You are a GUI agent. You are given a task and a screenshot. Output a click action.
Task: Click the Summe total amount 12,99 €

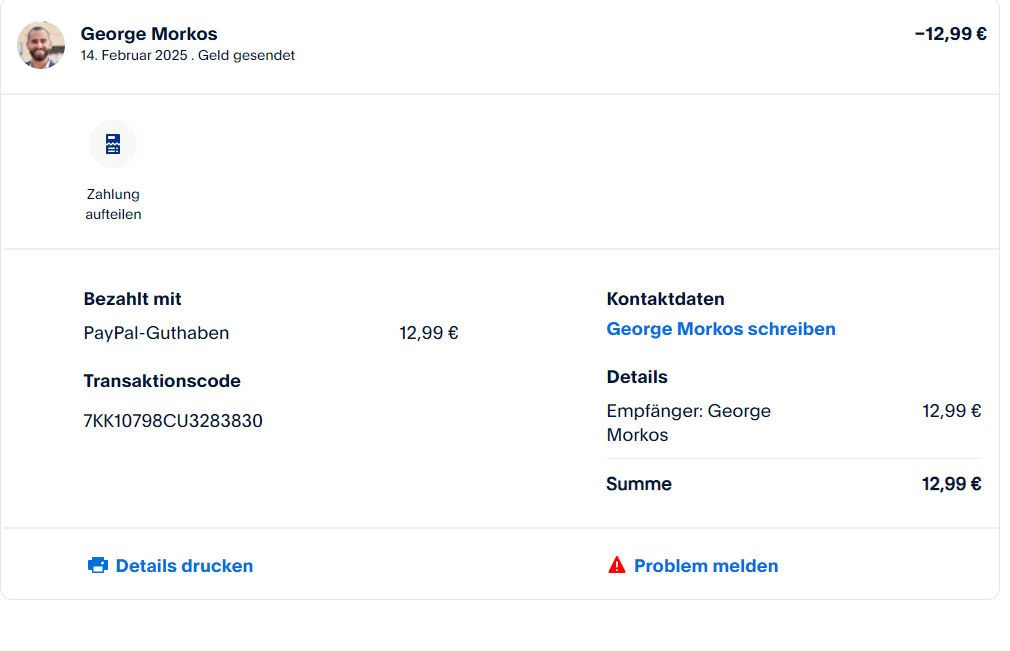pos(951,484)
